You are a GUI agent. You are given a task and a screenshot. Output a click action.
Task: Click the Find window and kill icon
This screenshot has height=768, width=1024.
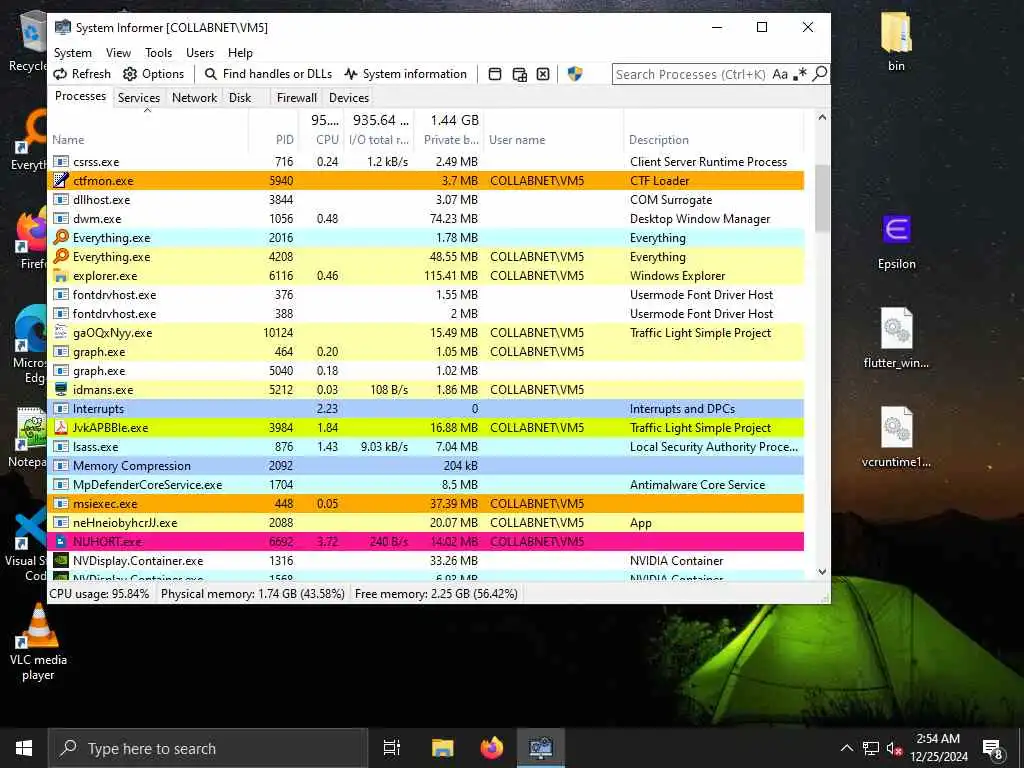[543, 74]
